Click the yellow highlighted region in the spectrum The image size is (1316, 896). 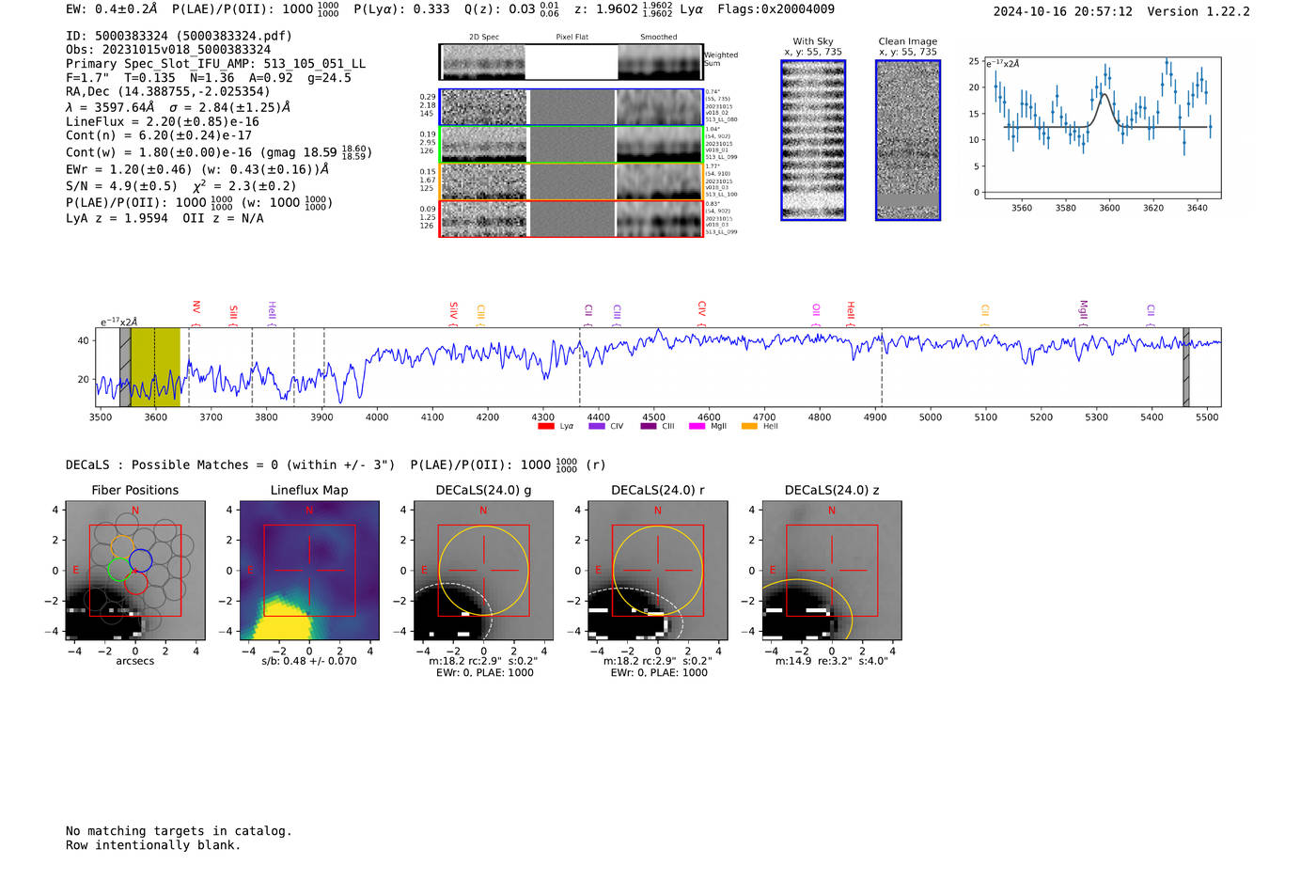pyautogui.click(x=155, y=367)
